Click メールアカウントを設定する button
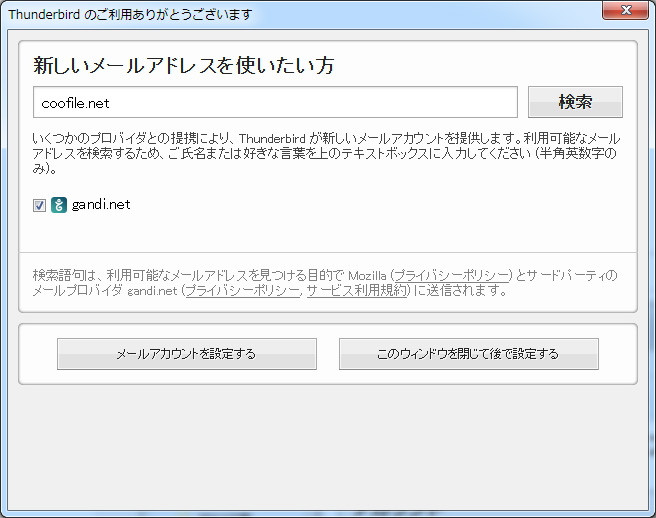The width and height of the screenshot is (656, 518). coord(187,354)
